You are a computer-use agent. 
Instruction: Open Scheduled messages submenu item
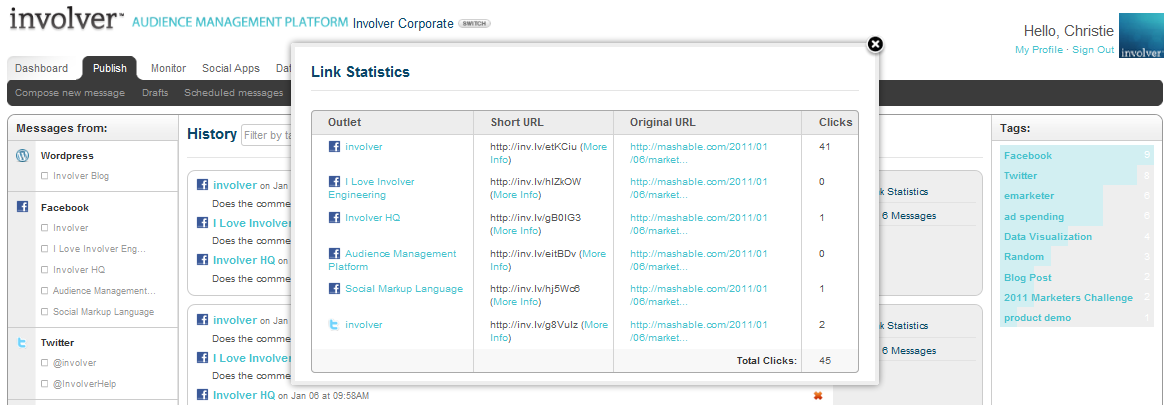point(234,93)
